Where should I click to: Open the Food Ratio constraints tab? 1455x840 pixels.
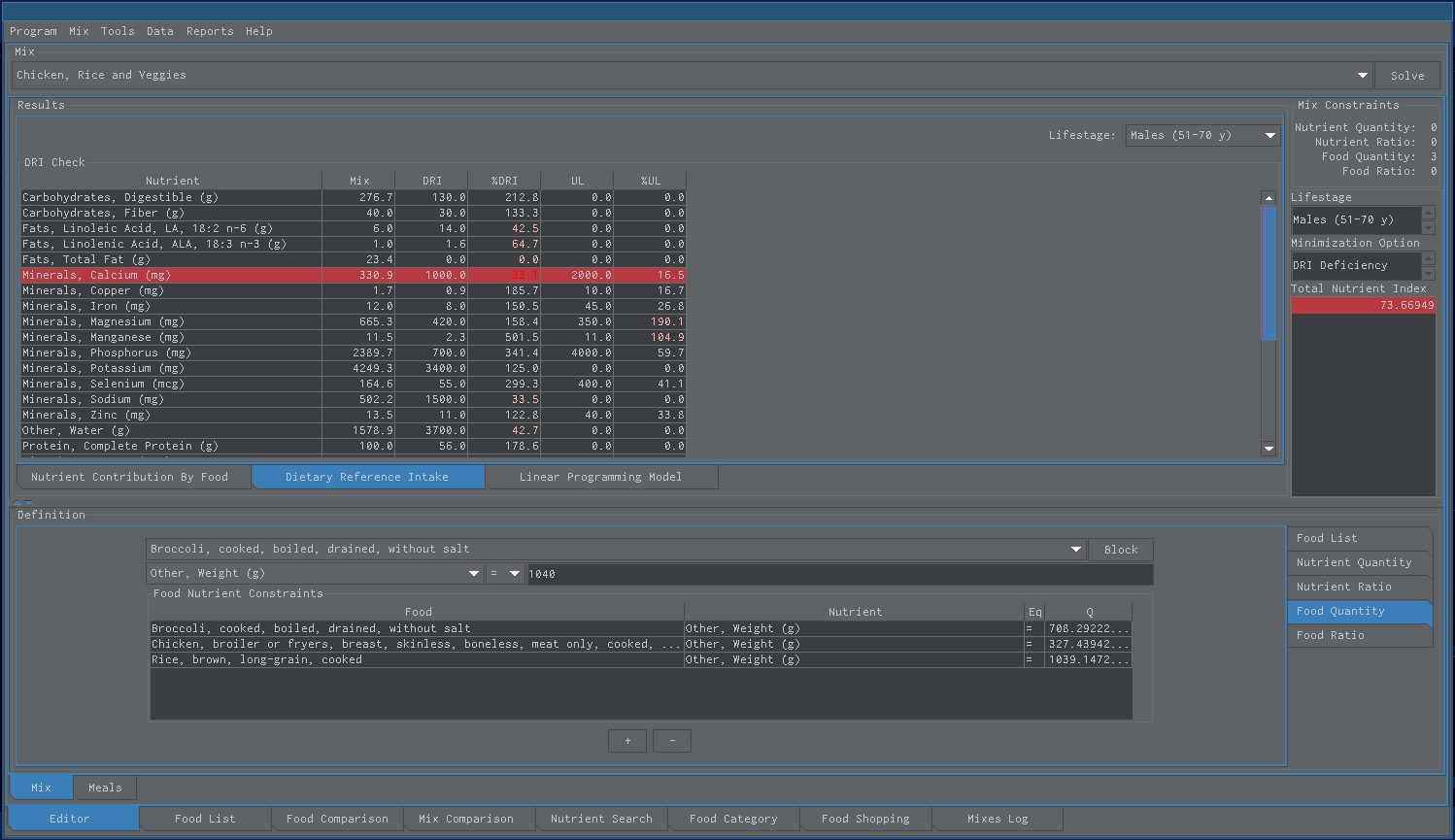1359,635
